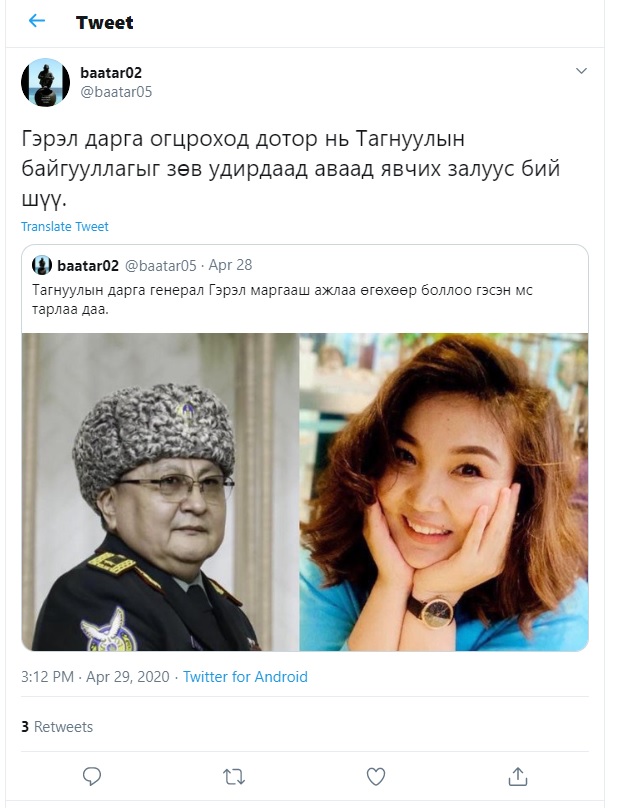
Task: Go back with the arrow icon
Action: tap(37, 21)
